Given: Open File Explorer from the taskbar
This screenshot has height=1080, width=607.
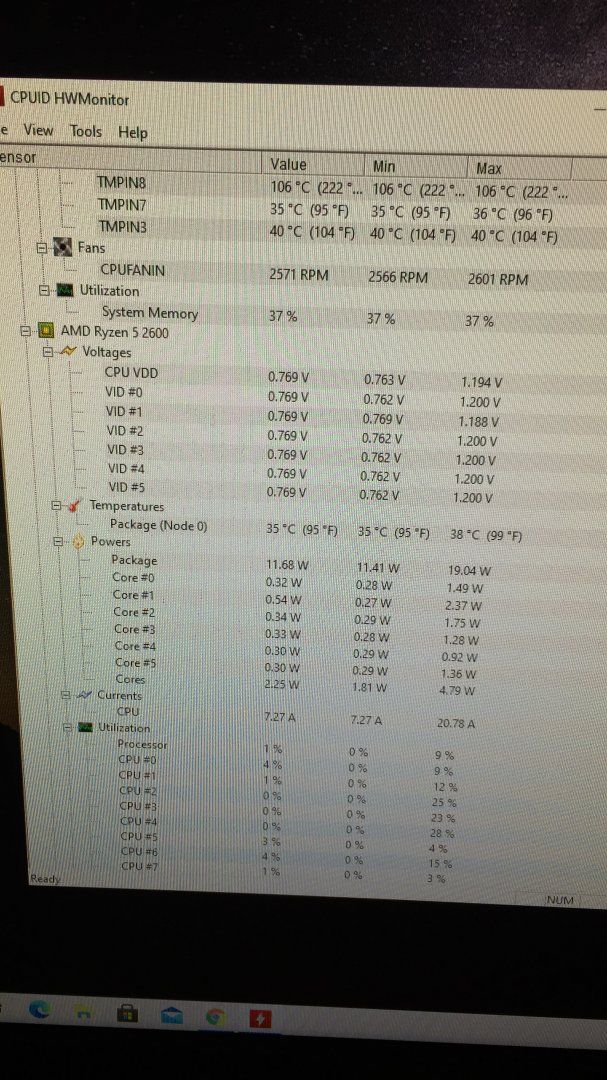Looking at the screenshot, I should click(83, 1012).
